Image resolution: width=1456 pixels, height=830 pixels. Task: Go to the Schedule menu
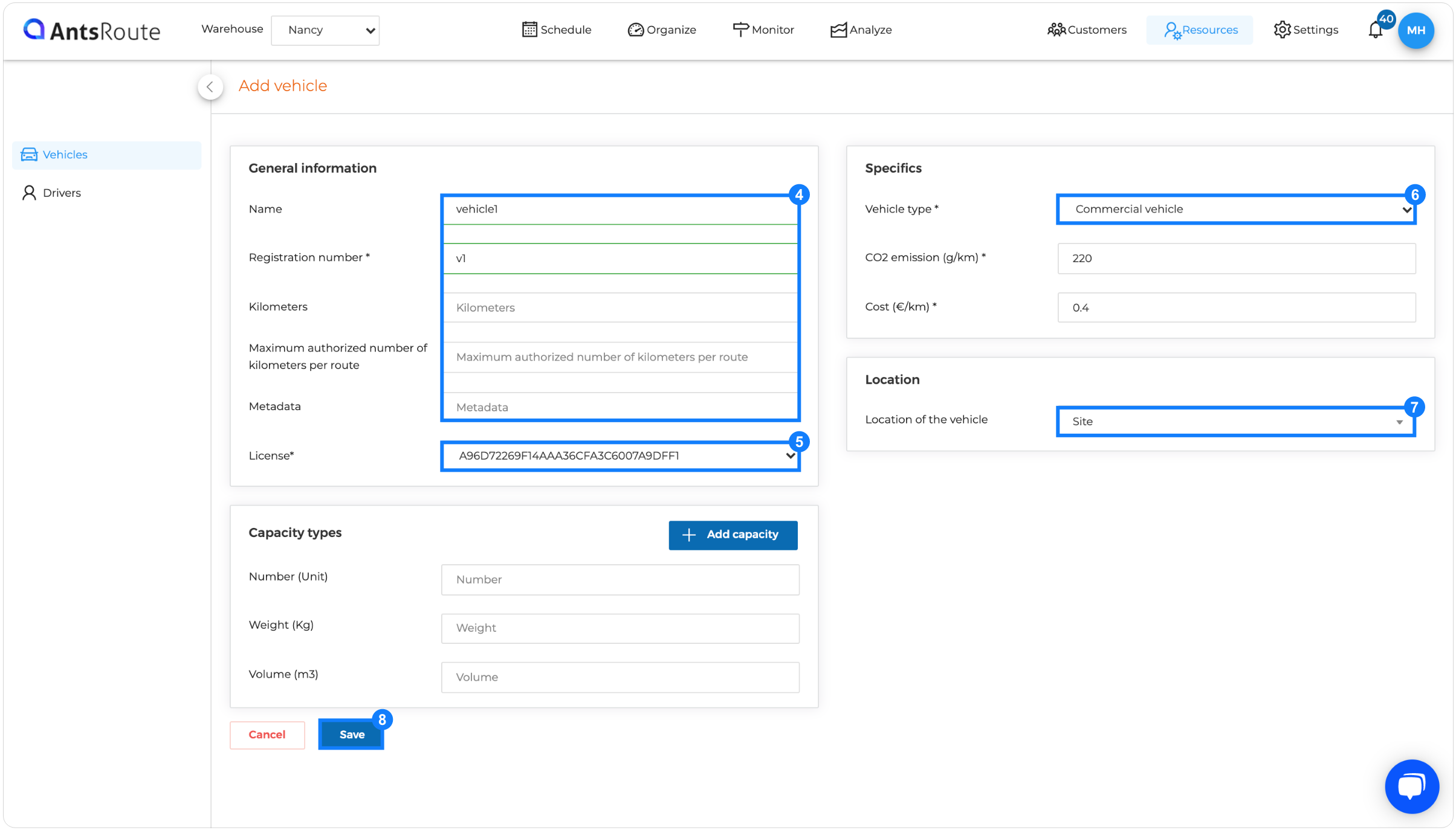click(557, 30)
